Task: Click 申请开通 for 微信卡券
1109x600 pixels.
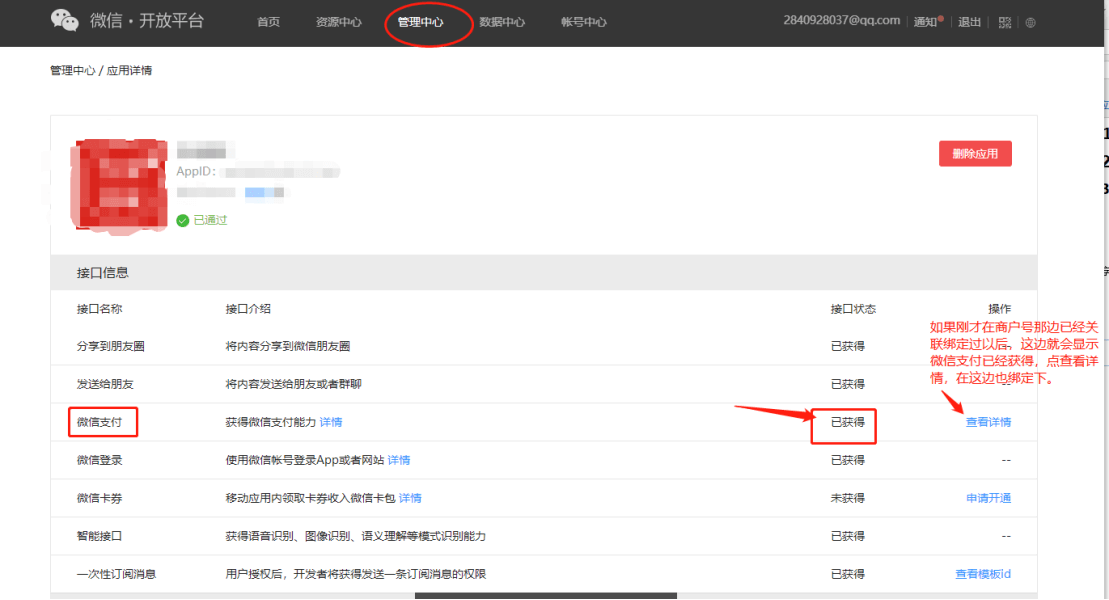Action: click(x=988, y=498)
